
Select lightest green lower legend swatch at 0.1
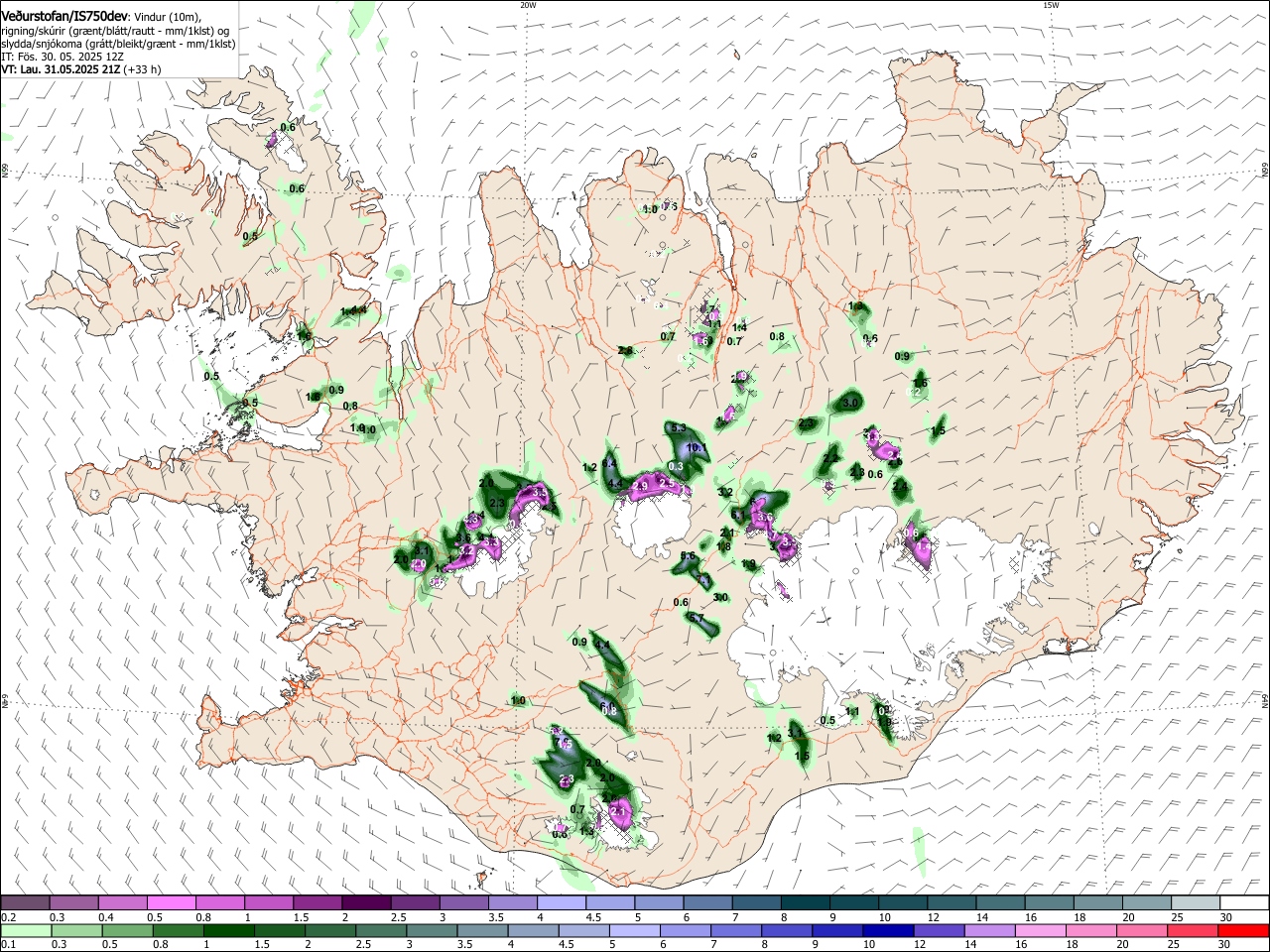click(x=25, y=931)
